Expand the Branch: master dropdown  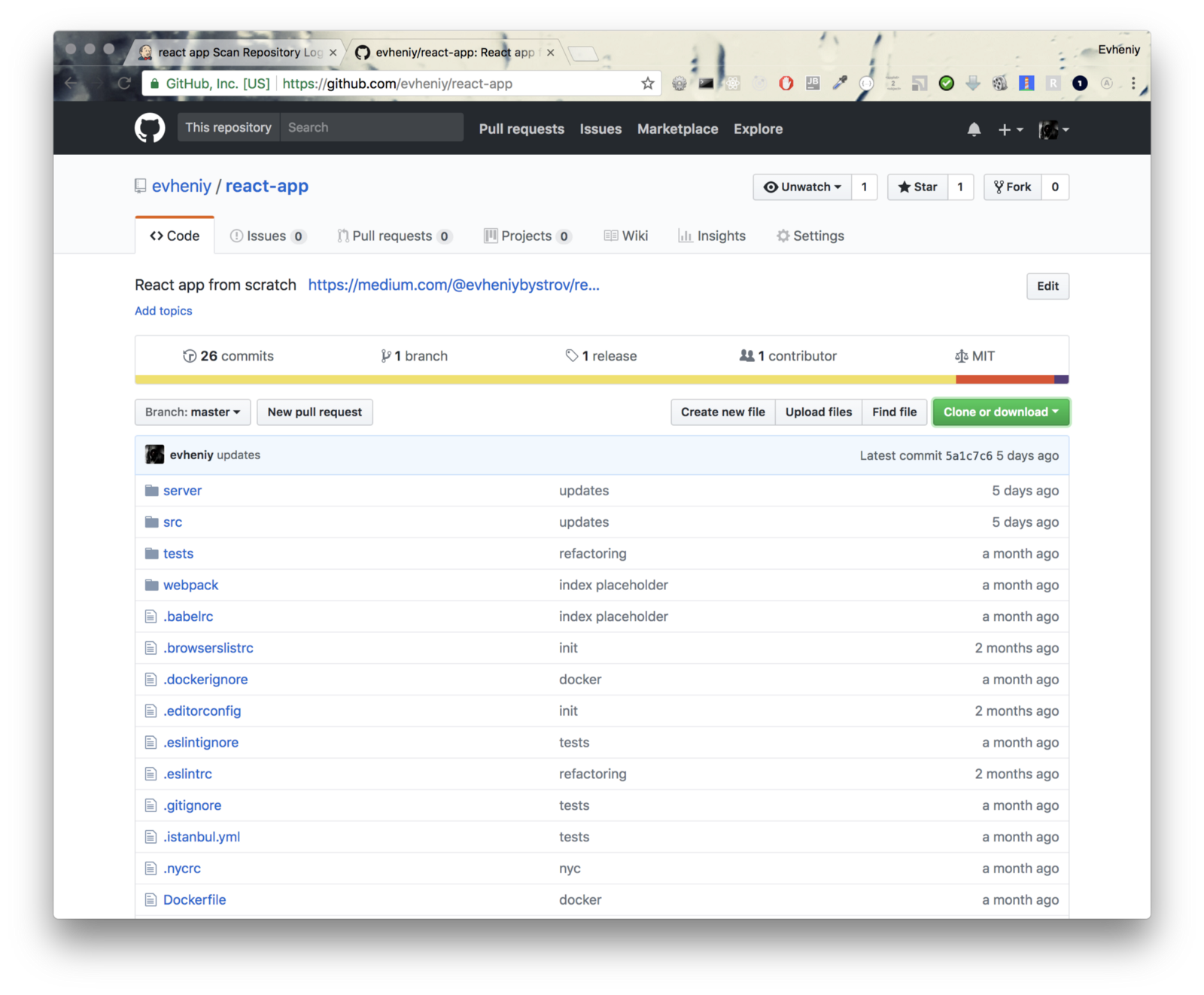[193, 412]
